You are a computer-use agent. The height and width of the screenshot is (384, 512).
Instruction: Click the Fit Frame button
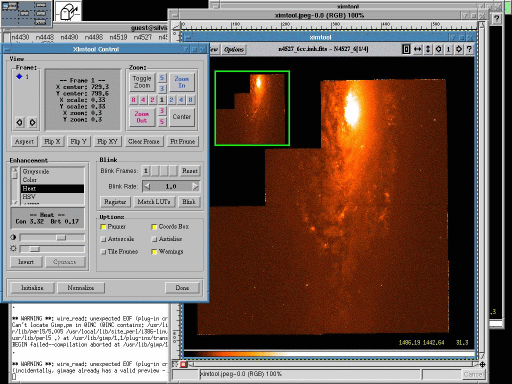click(x=182, y=141)
